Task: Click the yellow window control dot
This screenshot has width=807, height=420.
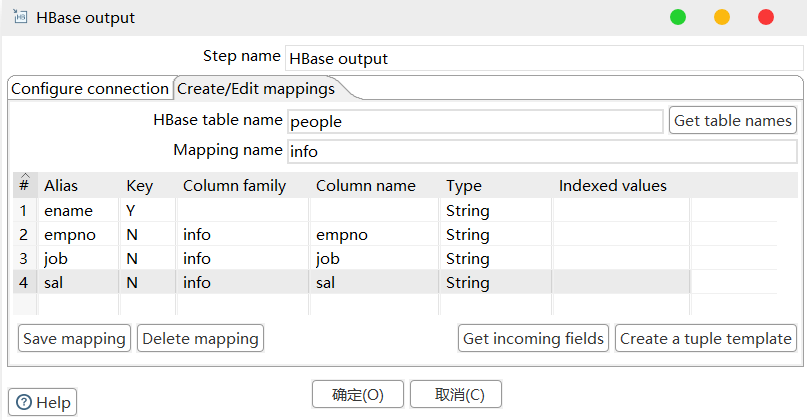Action: (x=722, y=17)
